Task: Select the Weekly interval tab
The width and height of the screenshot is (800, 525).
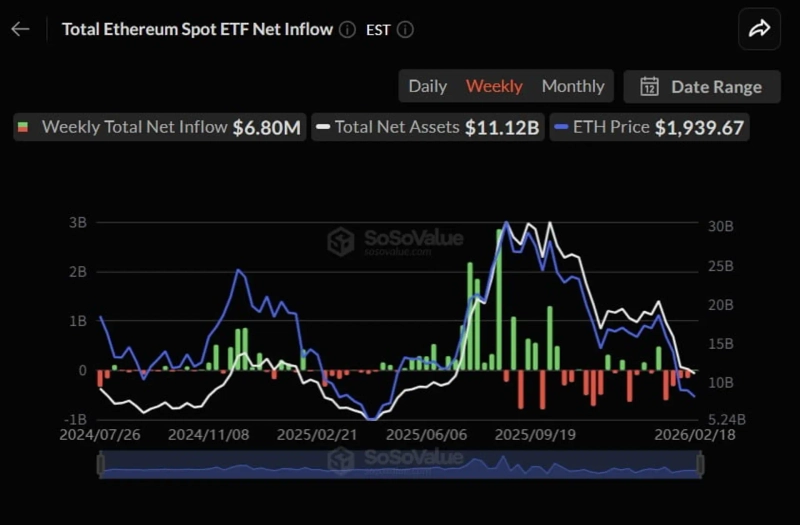Action: [x=494, y=86]
